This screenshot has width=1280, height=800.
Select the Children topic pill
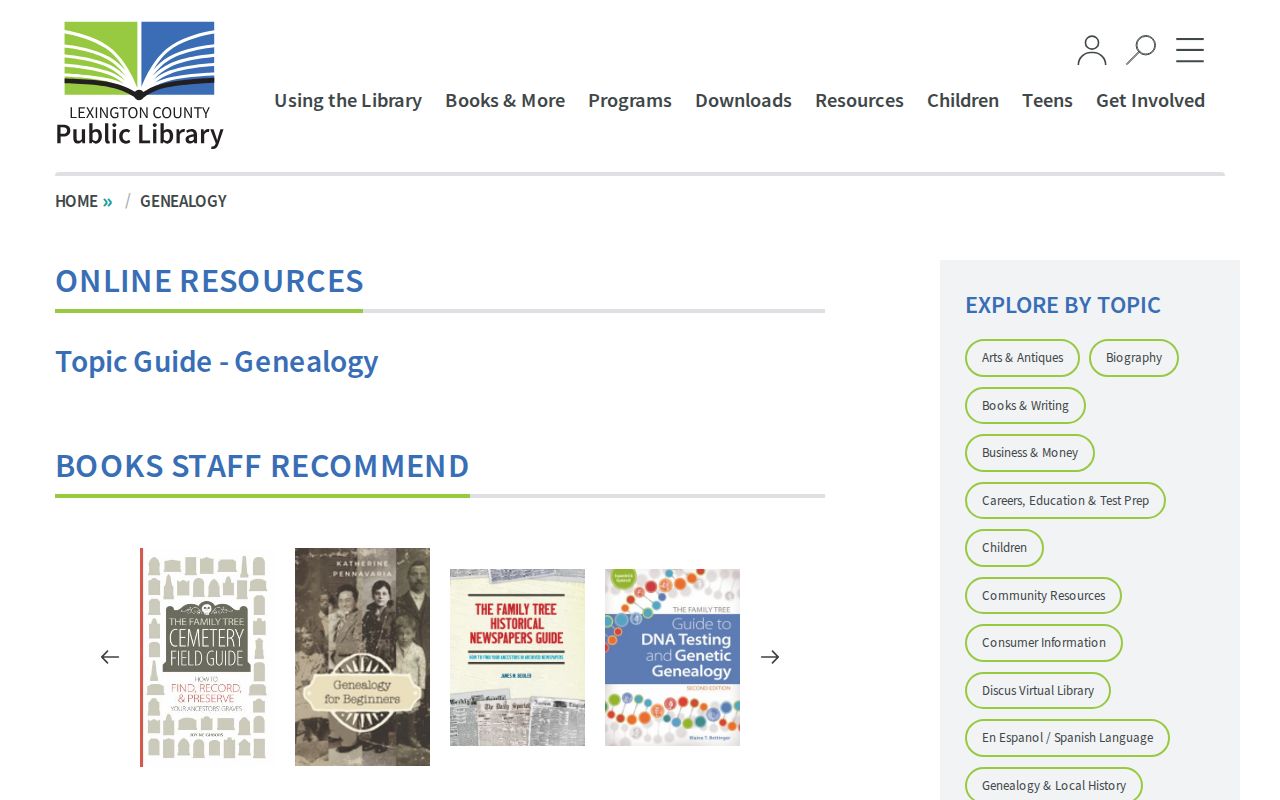click(1004, 548)
